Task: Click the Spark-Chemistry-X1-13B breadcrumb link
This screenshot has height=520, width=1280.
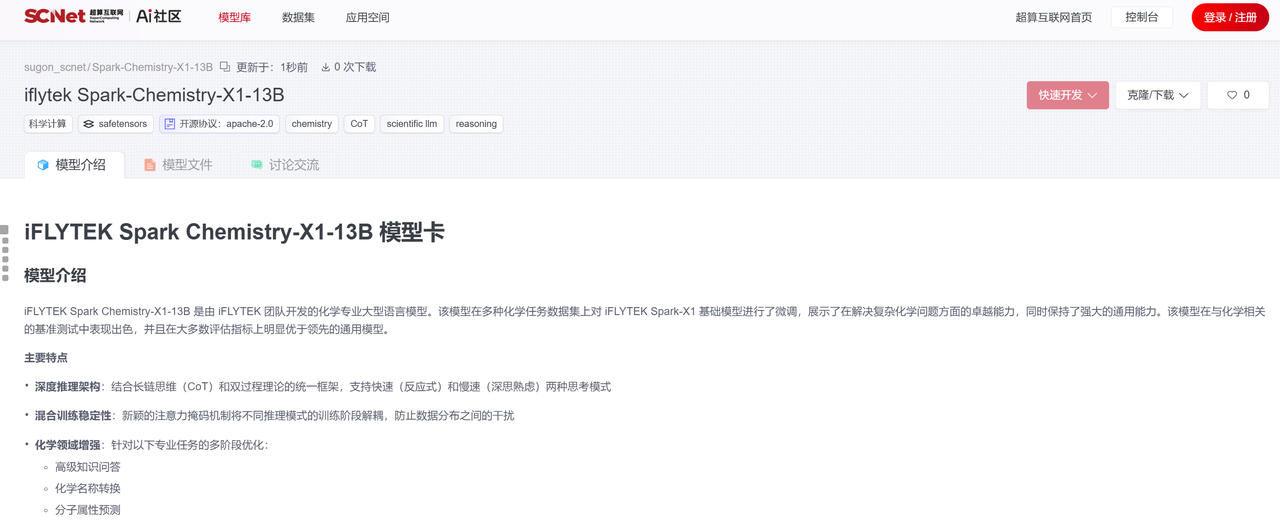Action: click(152, 67)
